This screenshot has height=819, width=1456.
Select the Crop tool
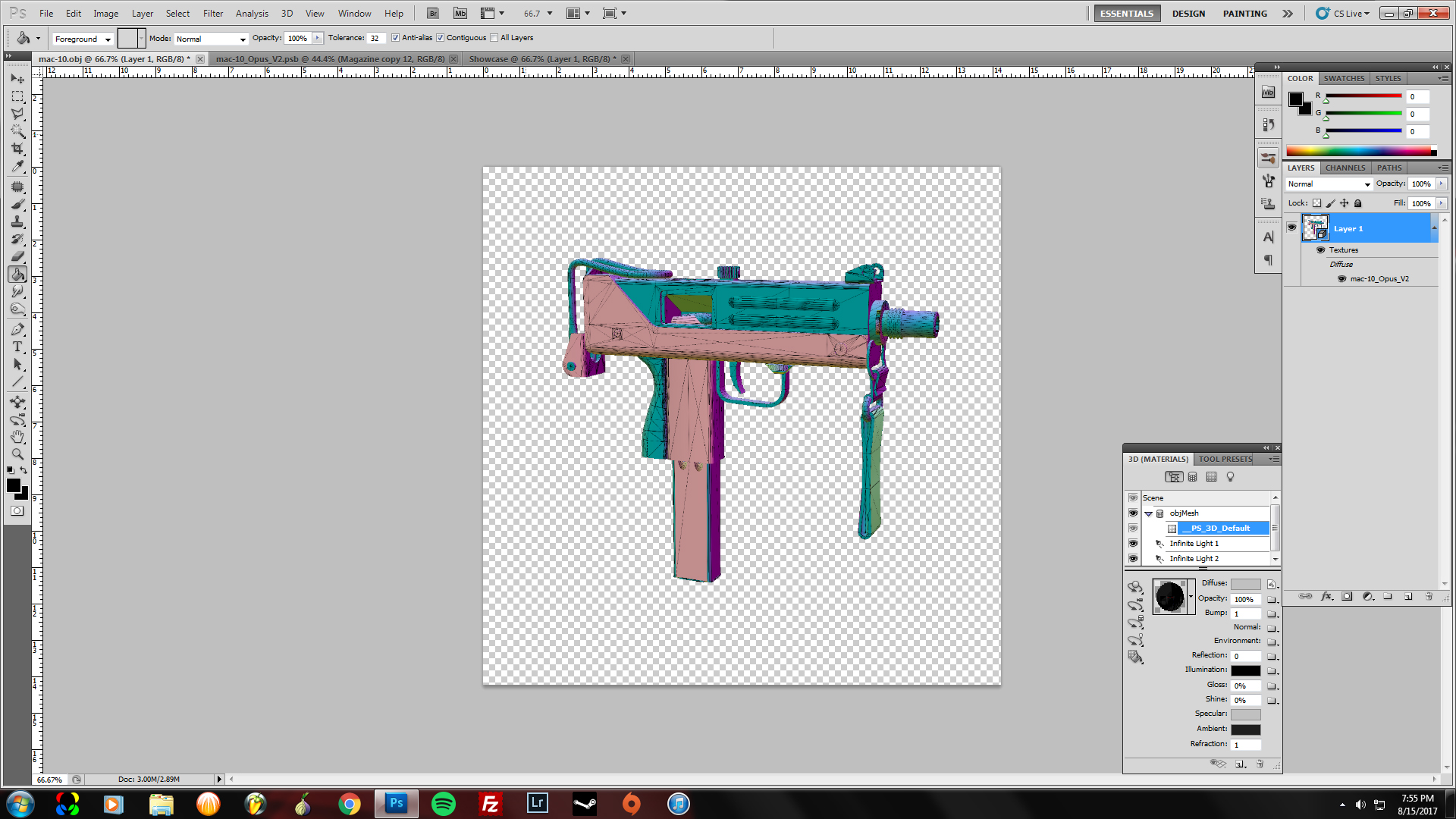[17, 149]
